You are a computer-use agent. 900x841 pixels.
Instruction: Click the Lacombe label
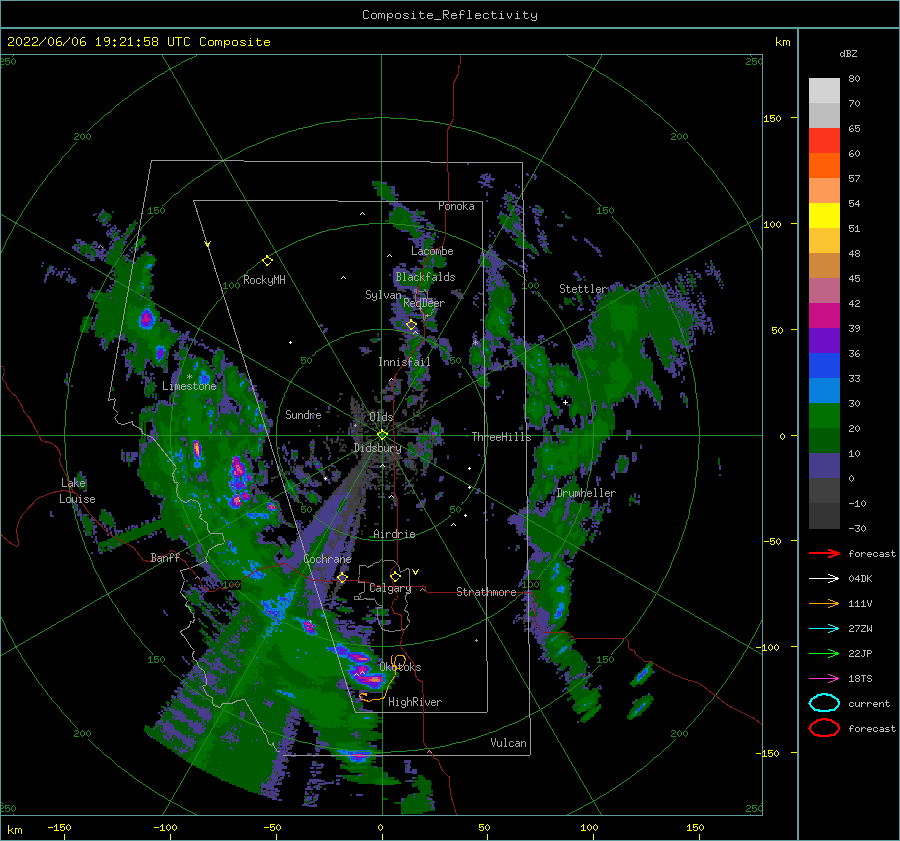coord(432,251)
